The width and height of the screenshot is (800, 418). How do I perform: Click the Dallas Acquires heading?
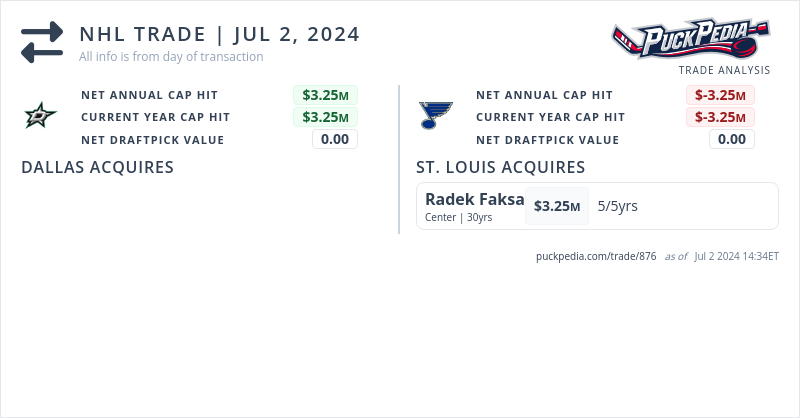point(97,167)
